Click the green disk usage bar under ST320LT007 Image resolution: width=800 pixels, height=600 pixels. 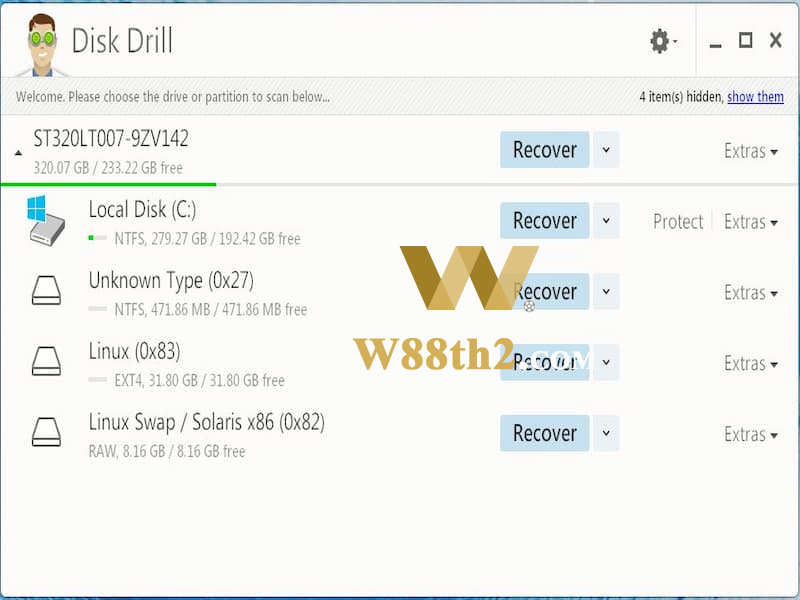(108, 184)
